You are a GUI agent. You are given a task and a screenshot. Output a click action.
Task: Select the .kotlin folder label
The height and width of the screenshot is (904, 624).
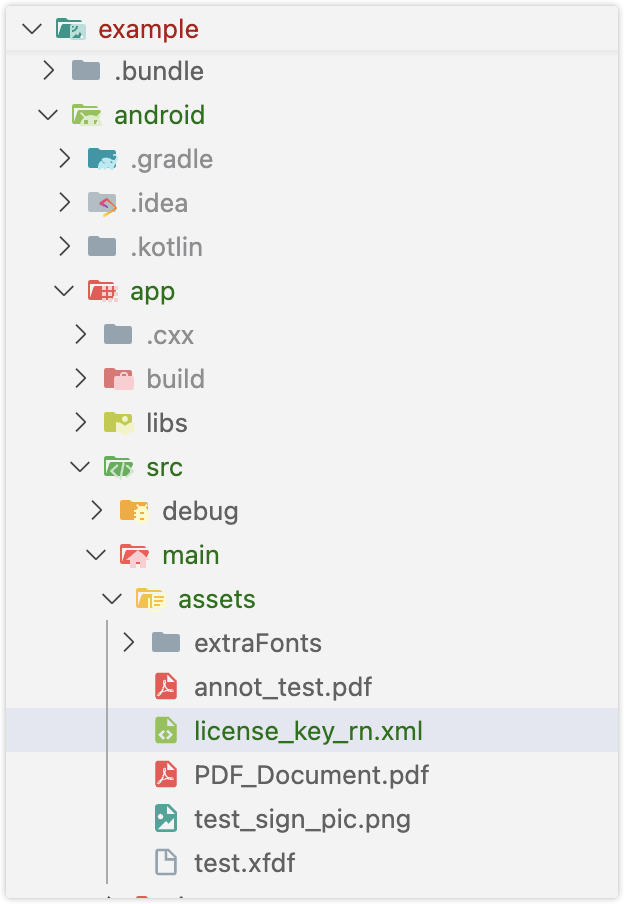pos(167,247)
